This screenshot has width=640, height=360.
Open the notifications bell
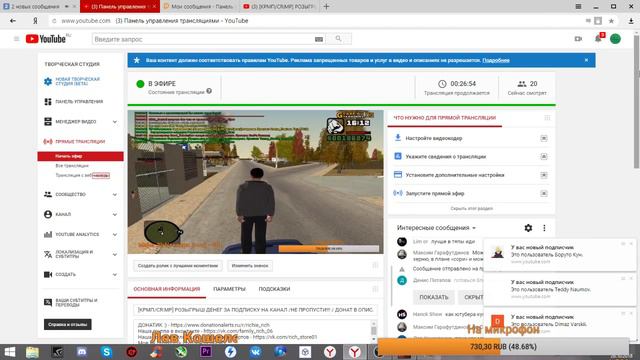pos(598,39)
